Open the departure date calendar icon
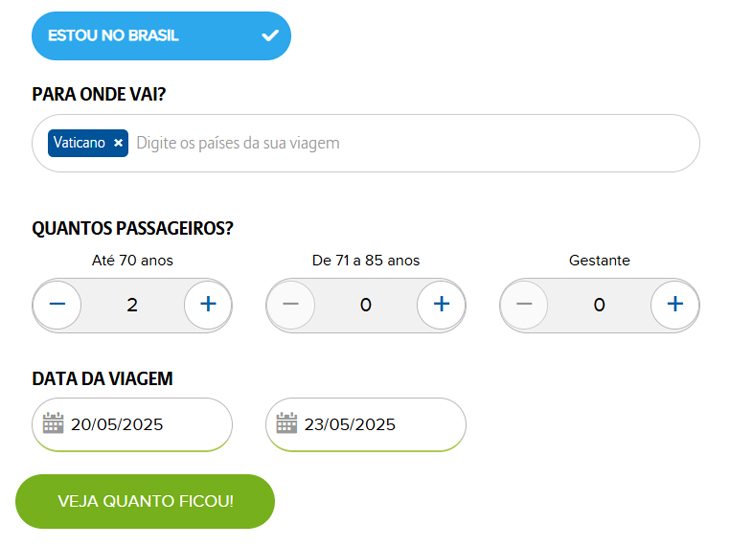 (53, 423)
